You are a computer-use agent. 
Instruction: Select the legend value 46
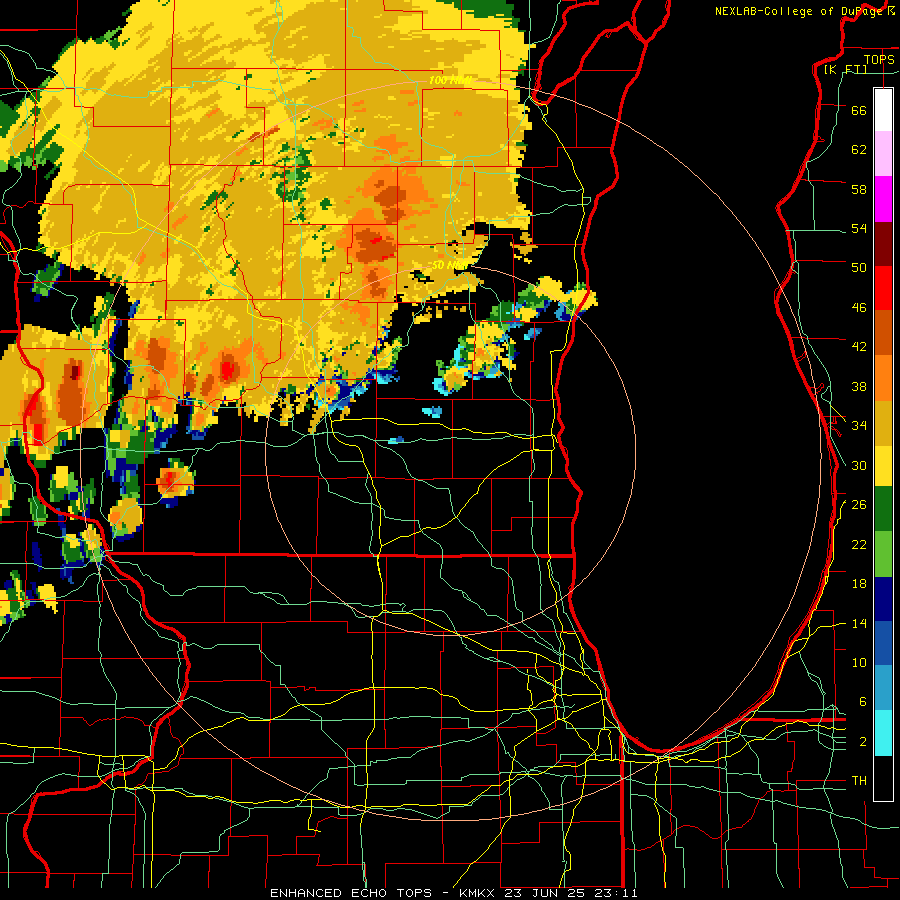coord(859,308)
